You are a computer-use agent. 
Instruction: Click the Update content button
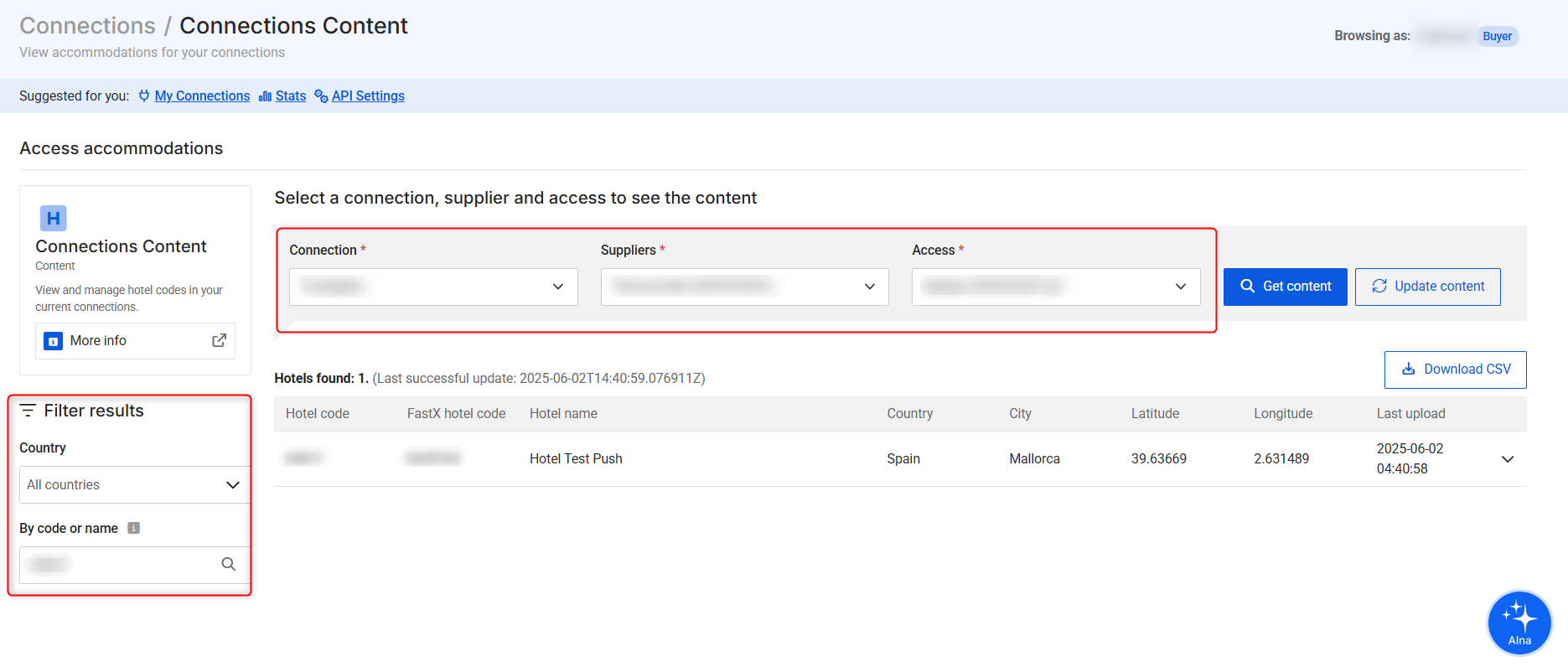tap(1427, 287)
